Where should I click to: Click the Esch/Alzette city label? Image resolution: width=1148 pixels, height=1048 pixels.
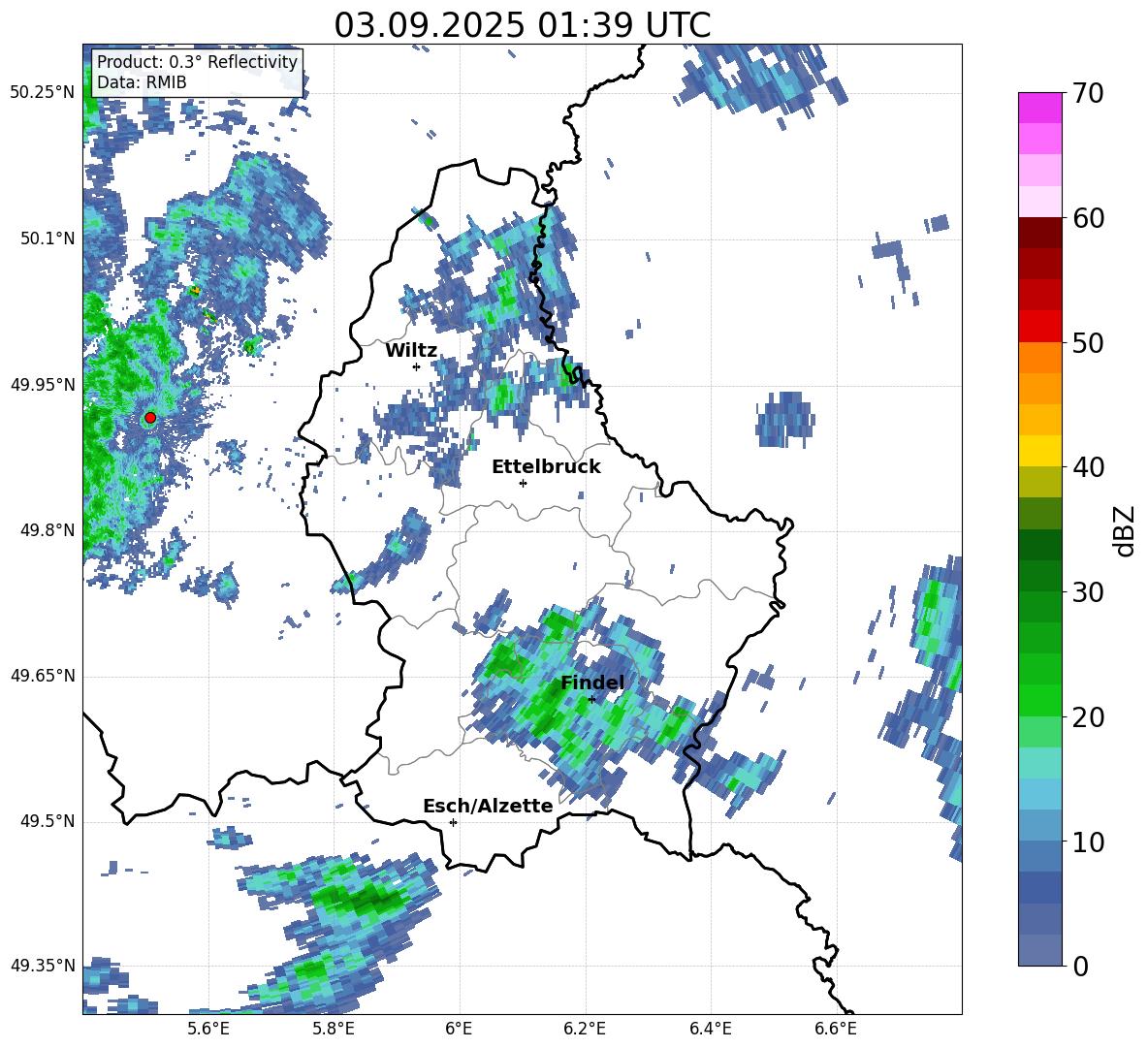click(488, 807)
